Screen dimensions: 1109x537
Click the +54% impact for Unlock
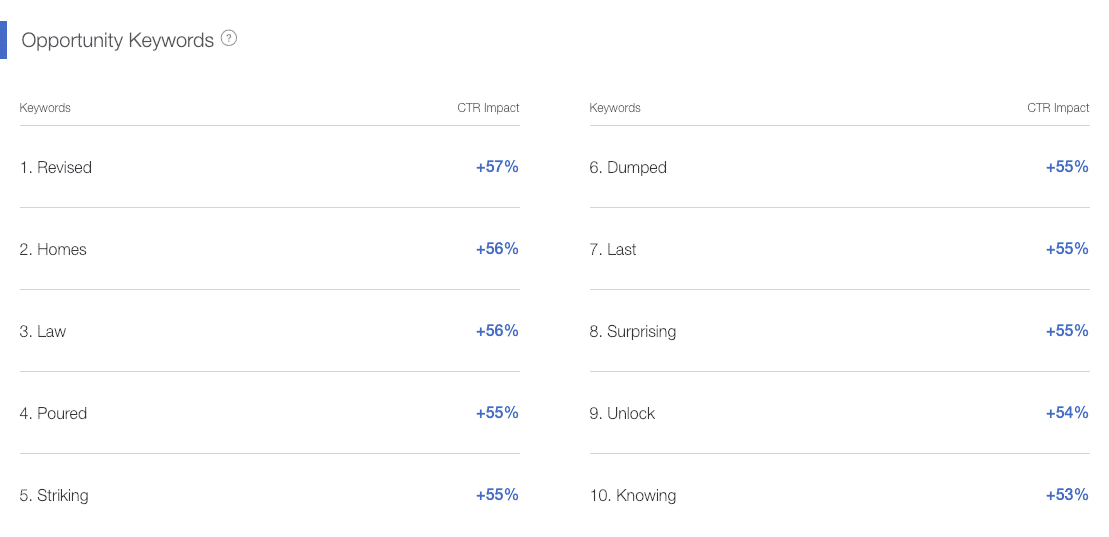(x=1067, y=413)
